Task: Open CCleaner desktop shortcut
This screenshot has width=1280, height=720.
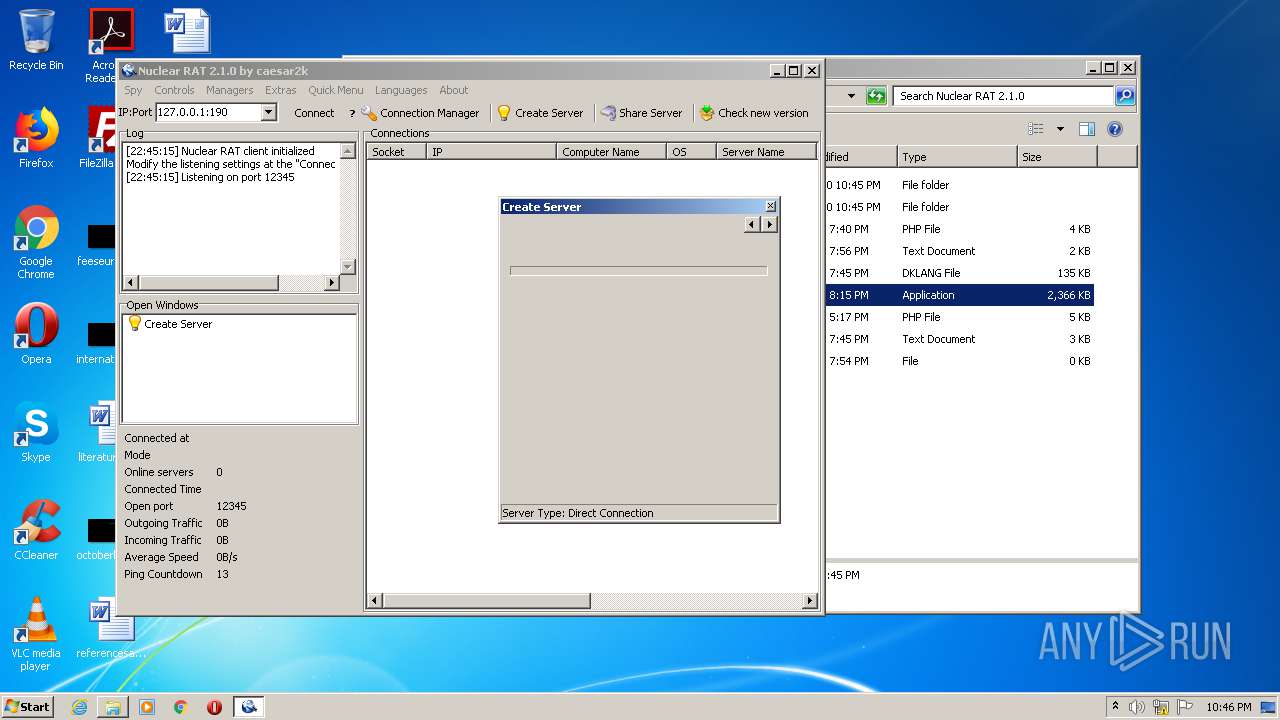Action: 36,530
